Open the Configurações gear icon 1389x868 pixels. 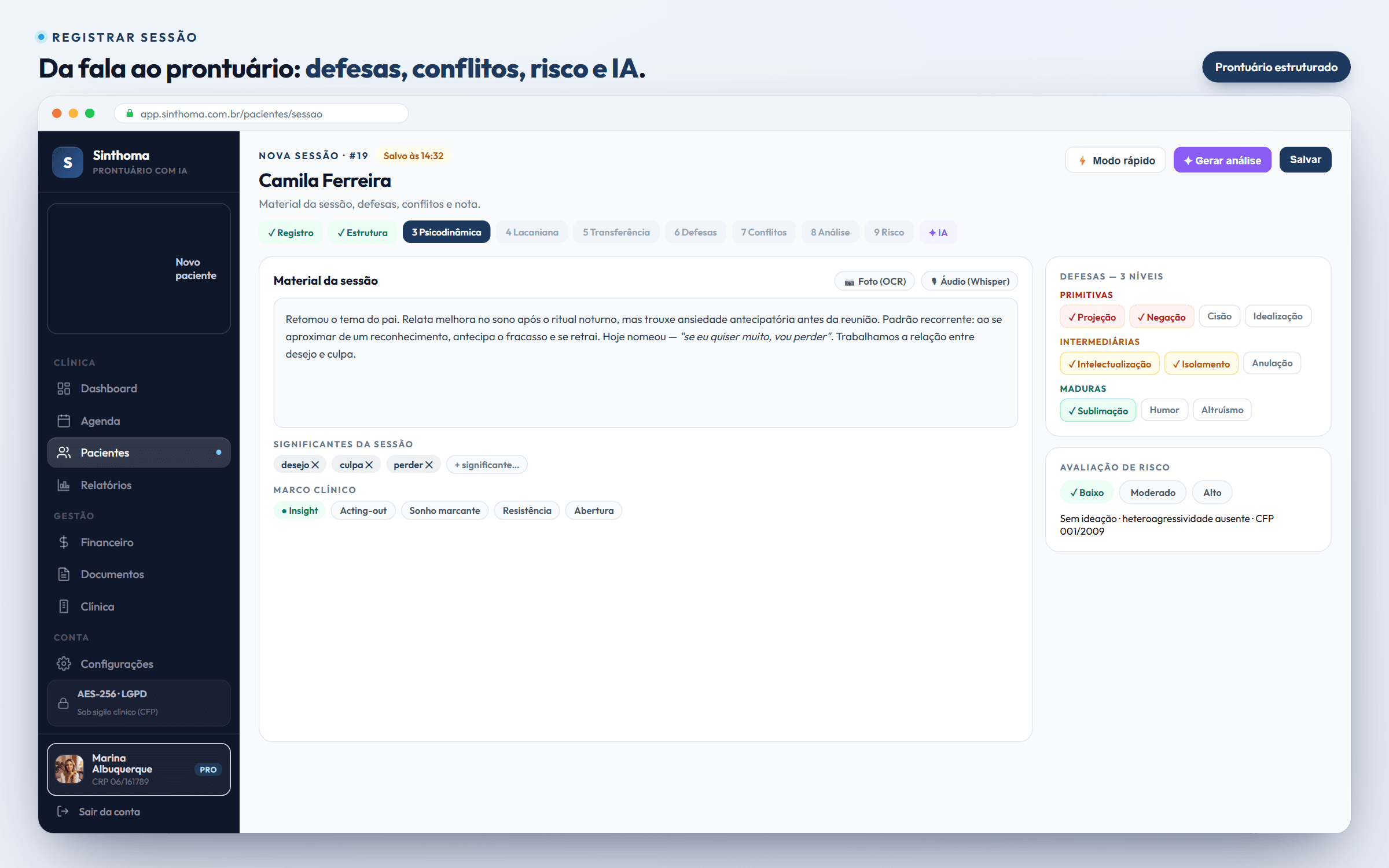[x=64, y=664]
